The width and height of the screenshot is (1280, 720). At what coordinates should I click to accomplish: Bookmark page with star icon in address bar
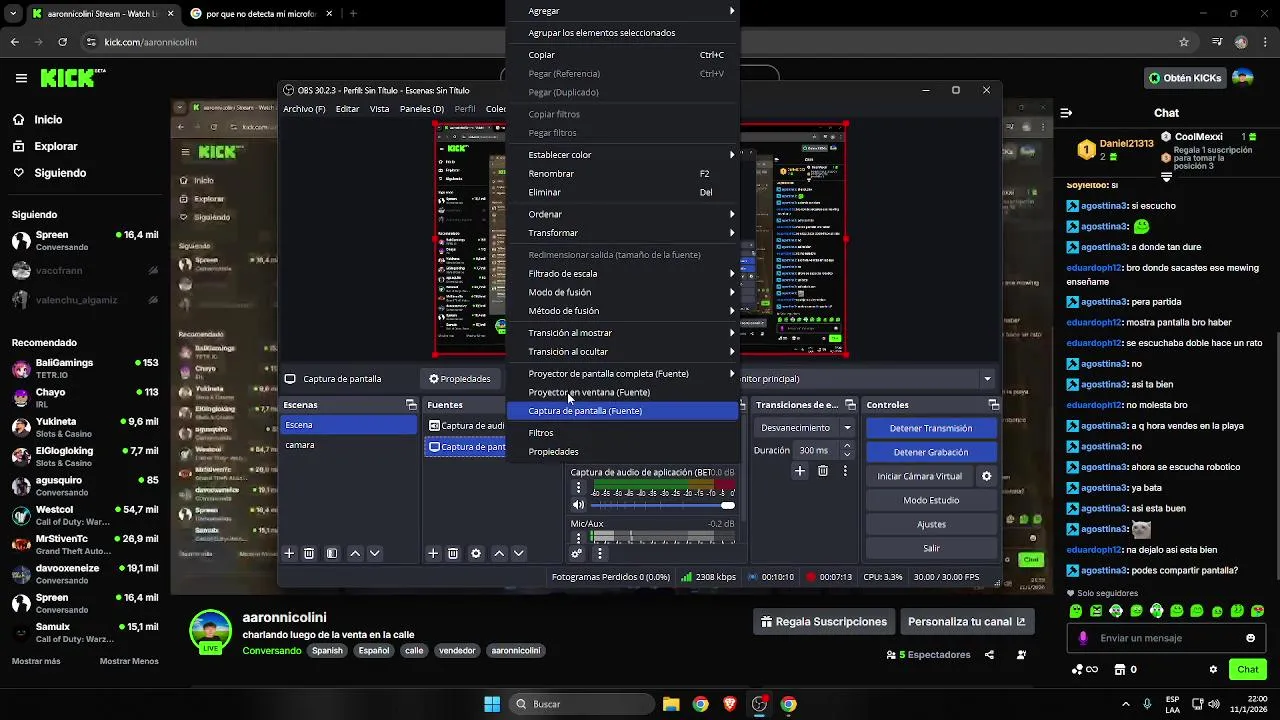point(1184,42)
